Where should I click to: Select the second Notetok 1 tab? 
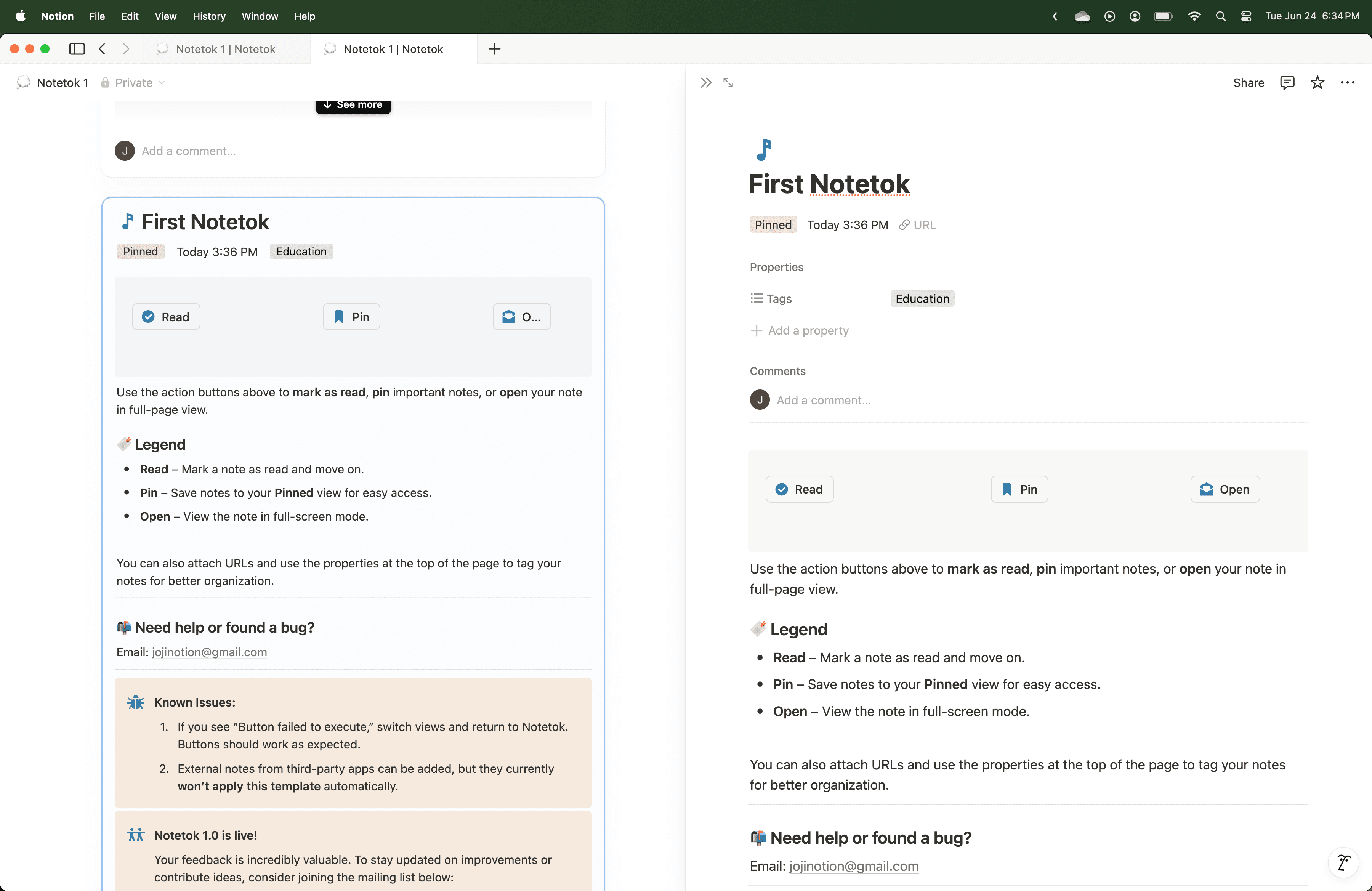pyautogui.click(x=393, y=49)
